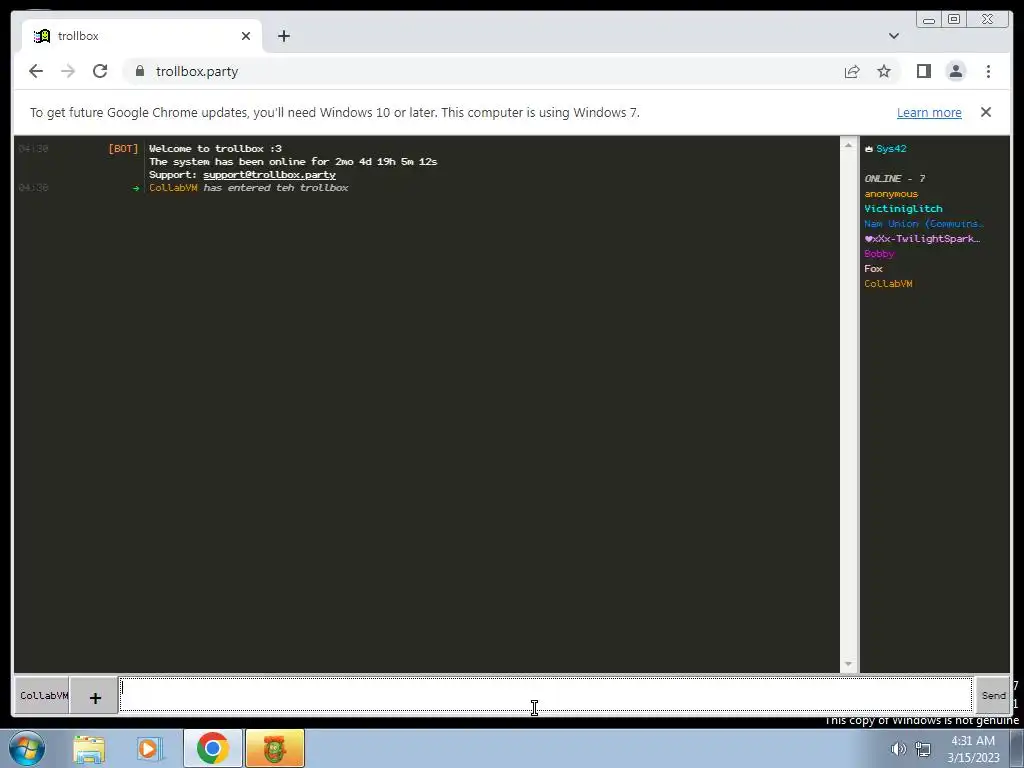Switch to Google Chrome in the taskbar

tap(212, 748)
